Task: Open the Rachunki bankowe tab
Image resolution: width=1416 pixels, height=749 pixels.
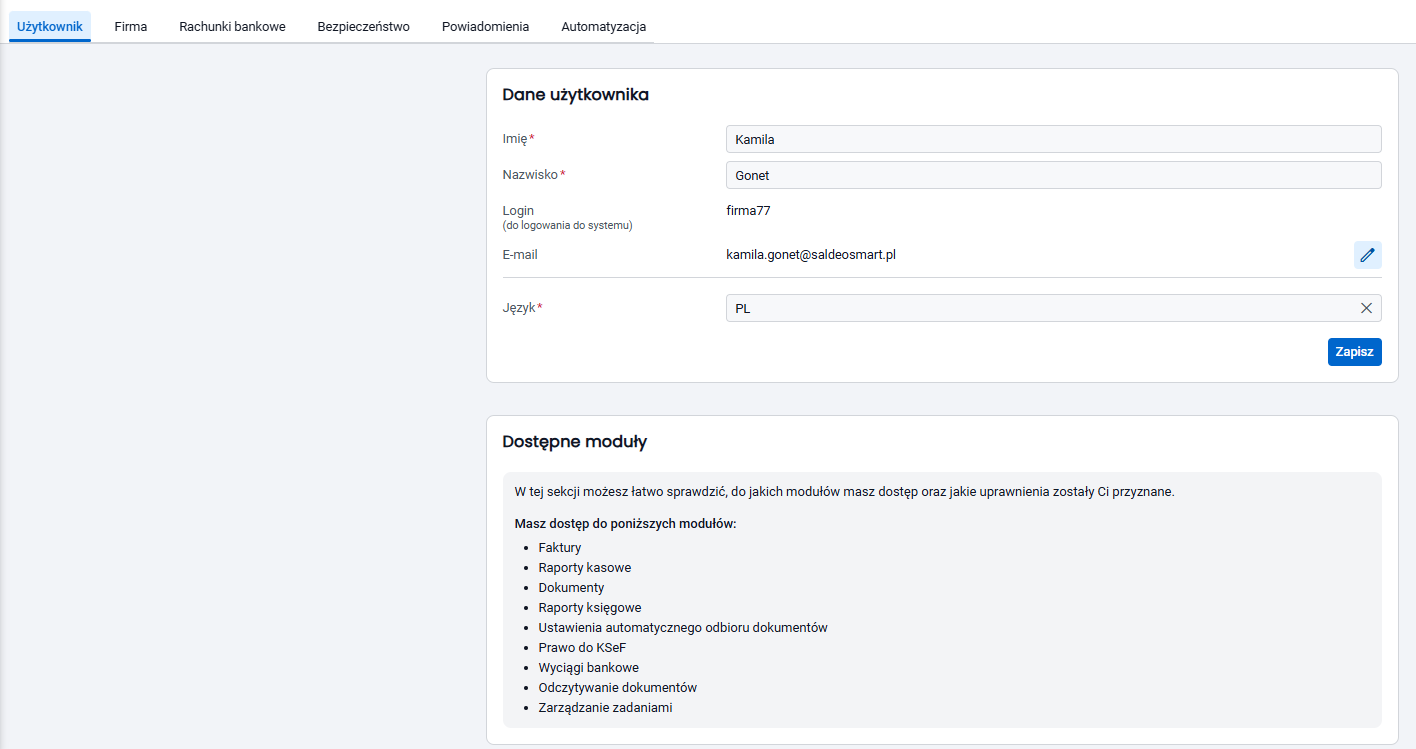Action: click(x=232, y=27)
